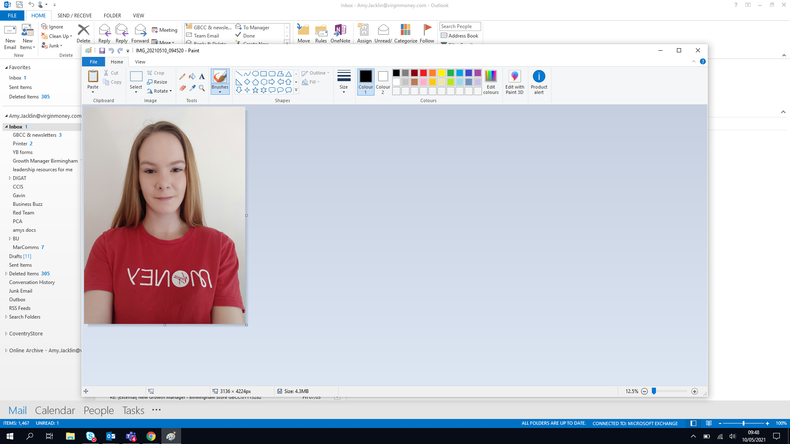
Task: Open Rules in the Outlook ribbon
Action: 320,33
